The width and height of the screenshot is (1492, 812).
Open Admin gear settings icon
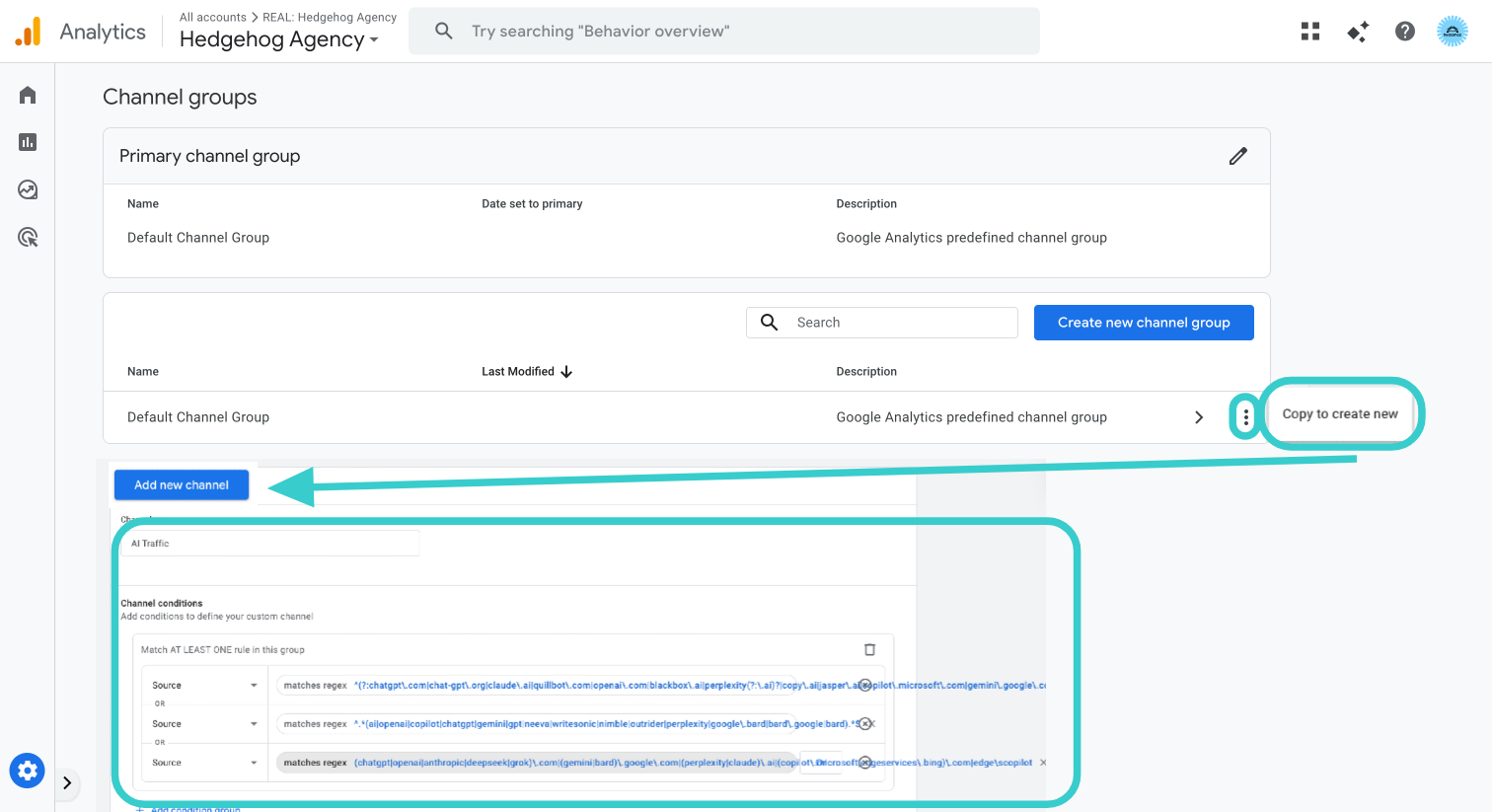click(x=28, y=771)
